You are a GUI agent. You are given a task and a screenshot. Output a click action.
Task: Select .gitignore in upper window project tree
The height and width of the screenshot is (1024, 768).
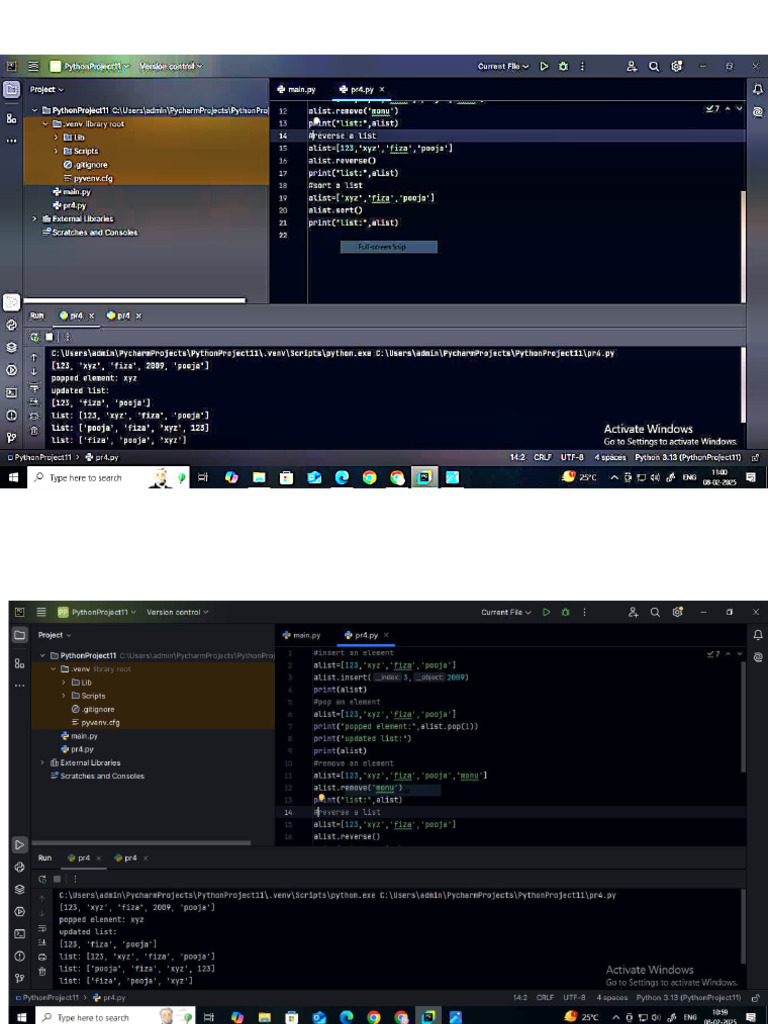click(86, 165)
